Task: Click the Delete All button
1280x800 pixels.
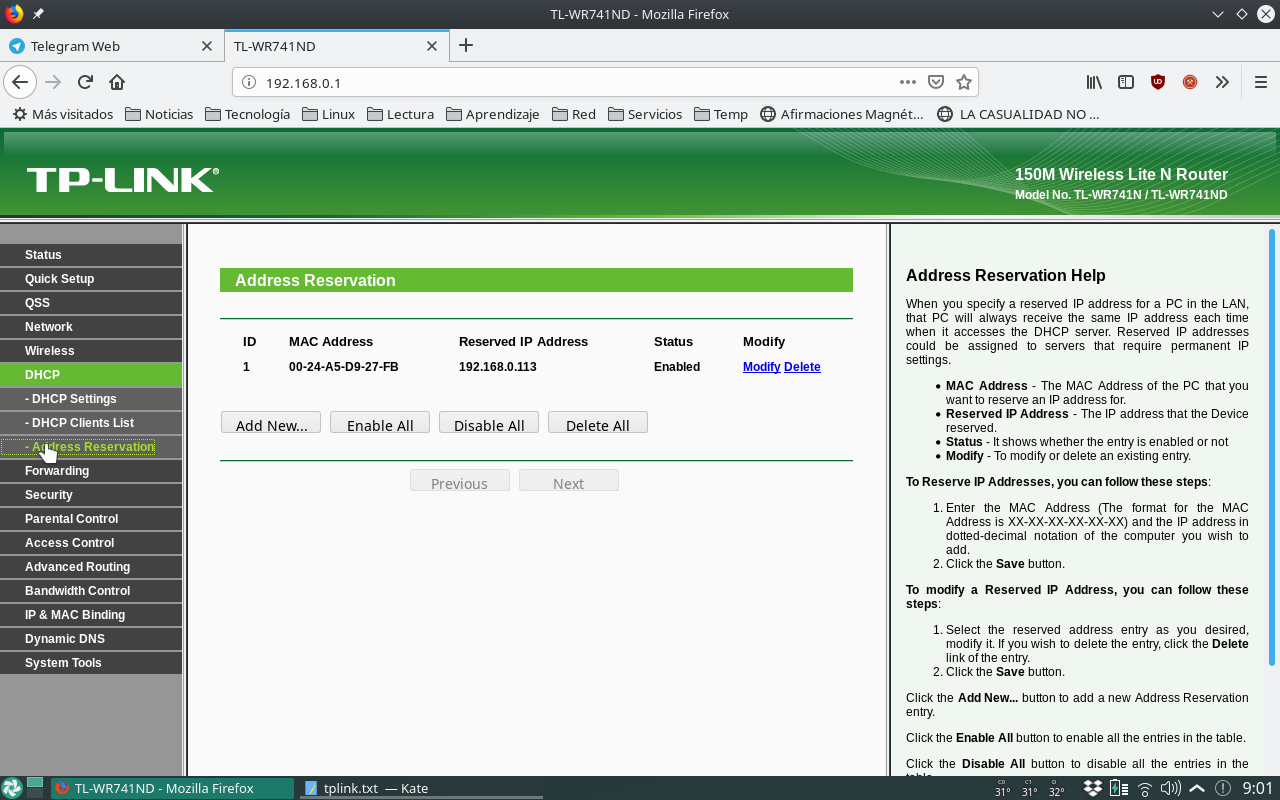Action: click(x=598, y=423)
